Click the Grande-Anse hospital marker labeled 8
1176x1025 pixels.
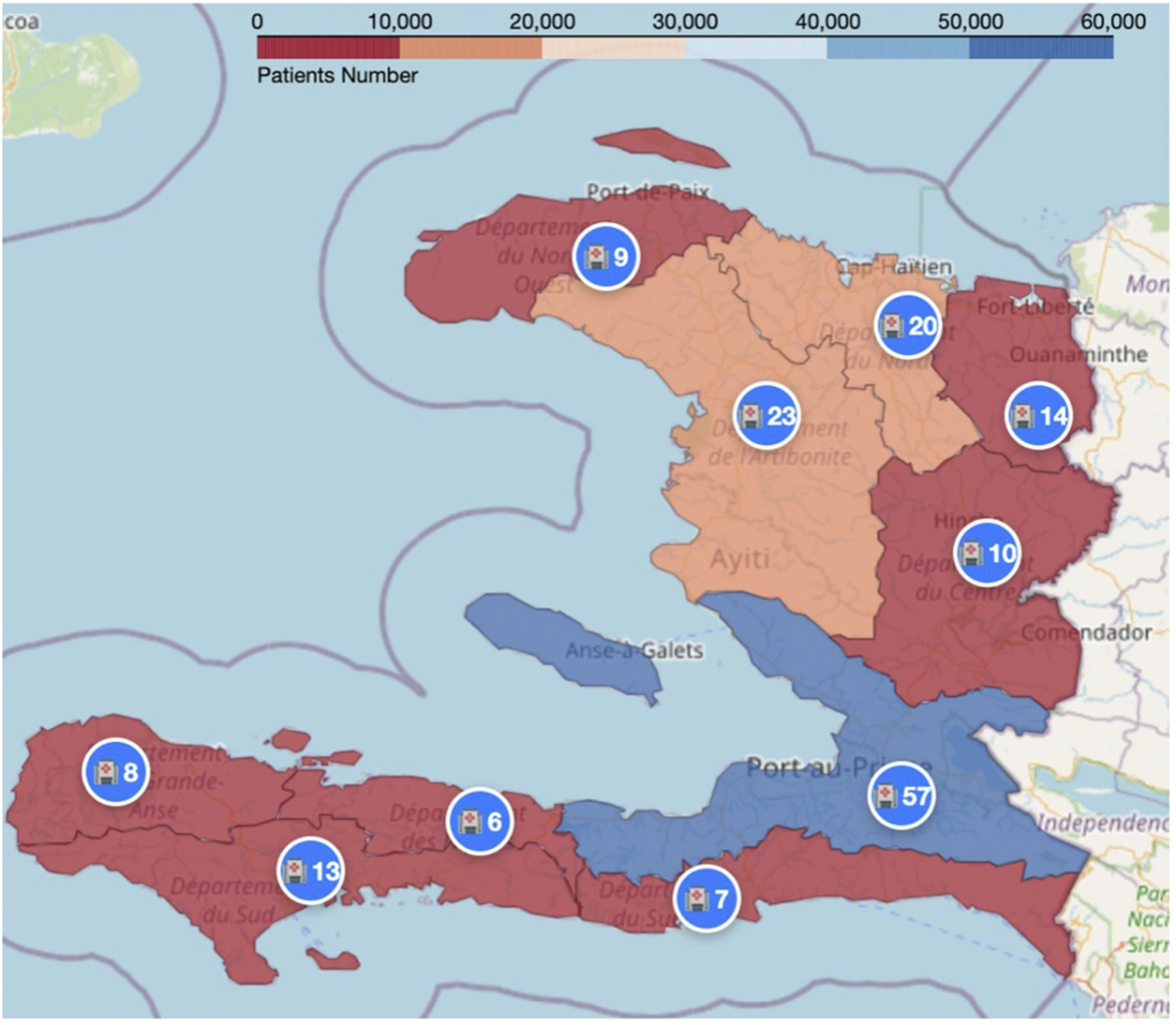tap(115, 772)
